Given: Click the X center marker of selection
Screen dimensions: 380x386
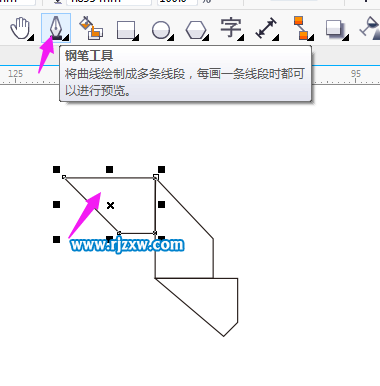Looking at the screenshot, I should [x=110, y=205].
